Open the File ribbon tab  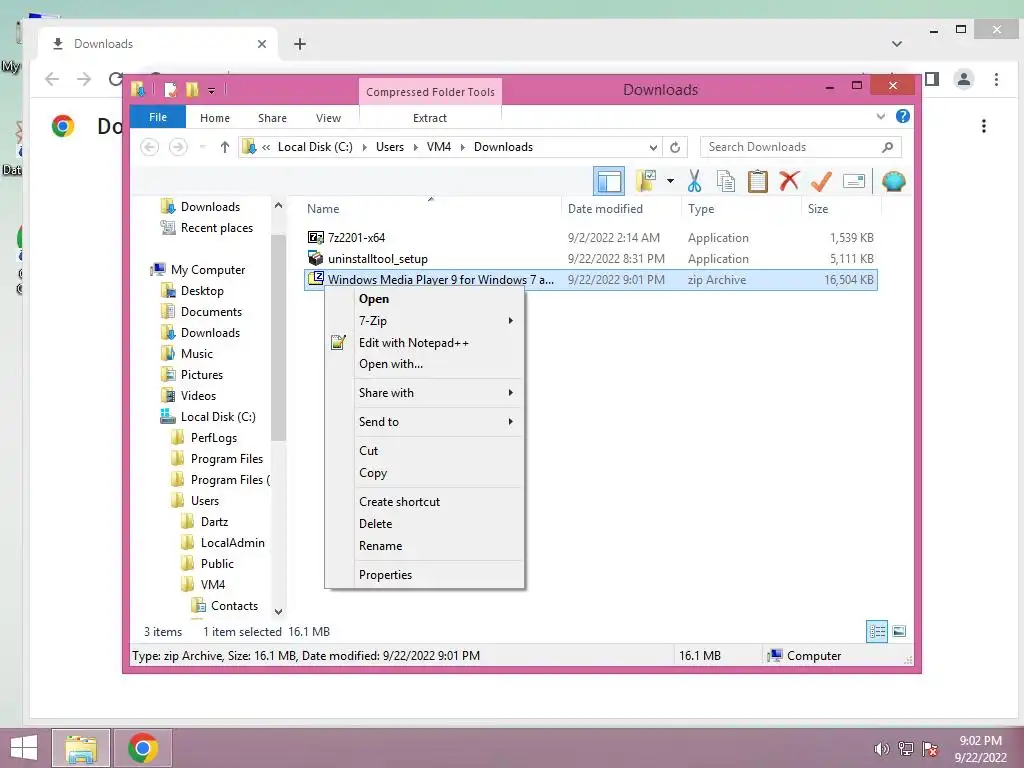coord(158,118)
